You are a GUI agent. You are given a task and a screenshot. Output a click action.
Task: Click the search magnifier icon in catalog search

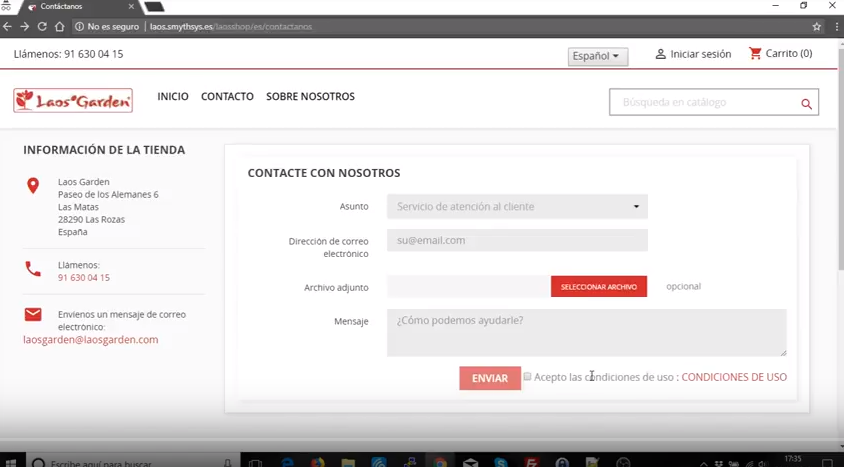[806, 103]
